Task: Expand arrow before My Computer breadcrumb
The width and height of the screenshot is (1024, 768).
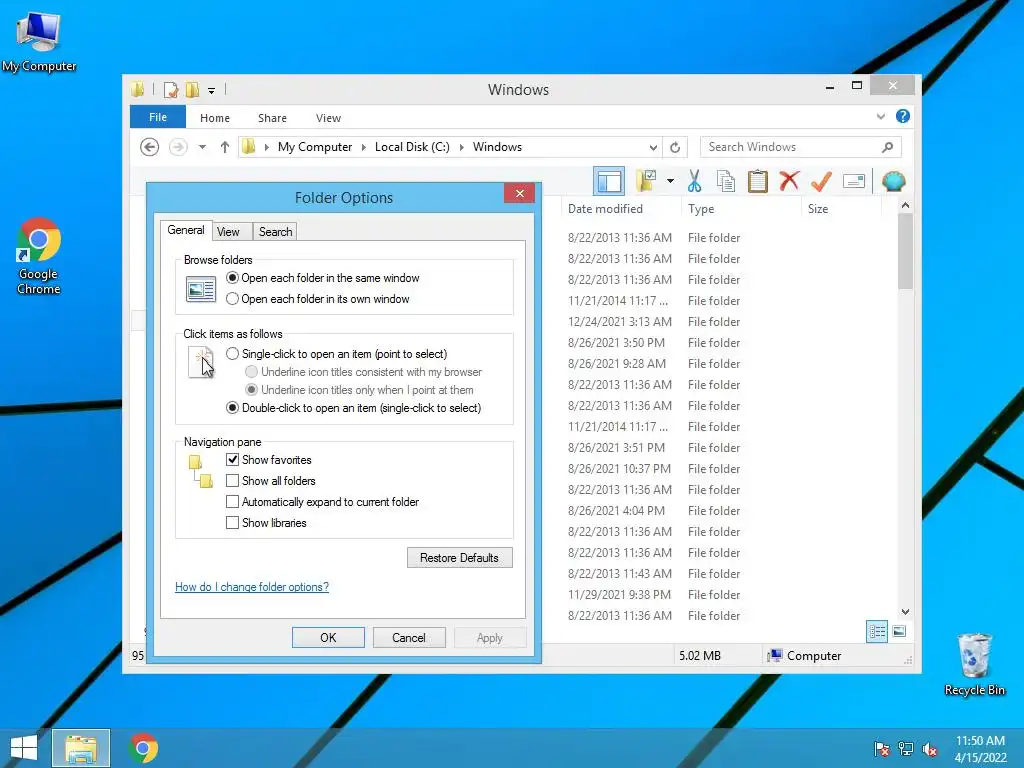Action: pos(266,147)
